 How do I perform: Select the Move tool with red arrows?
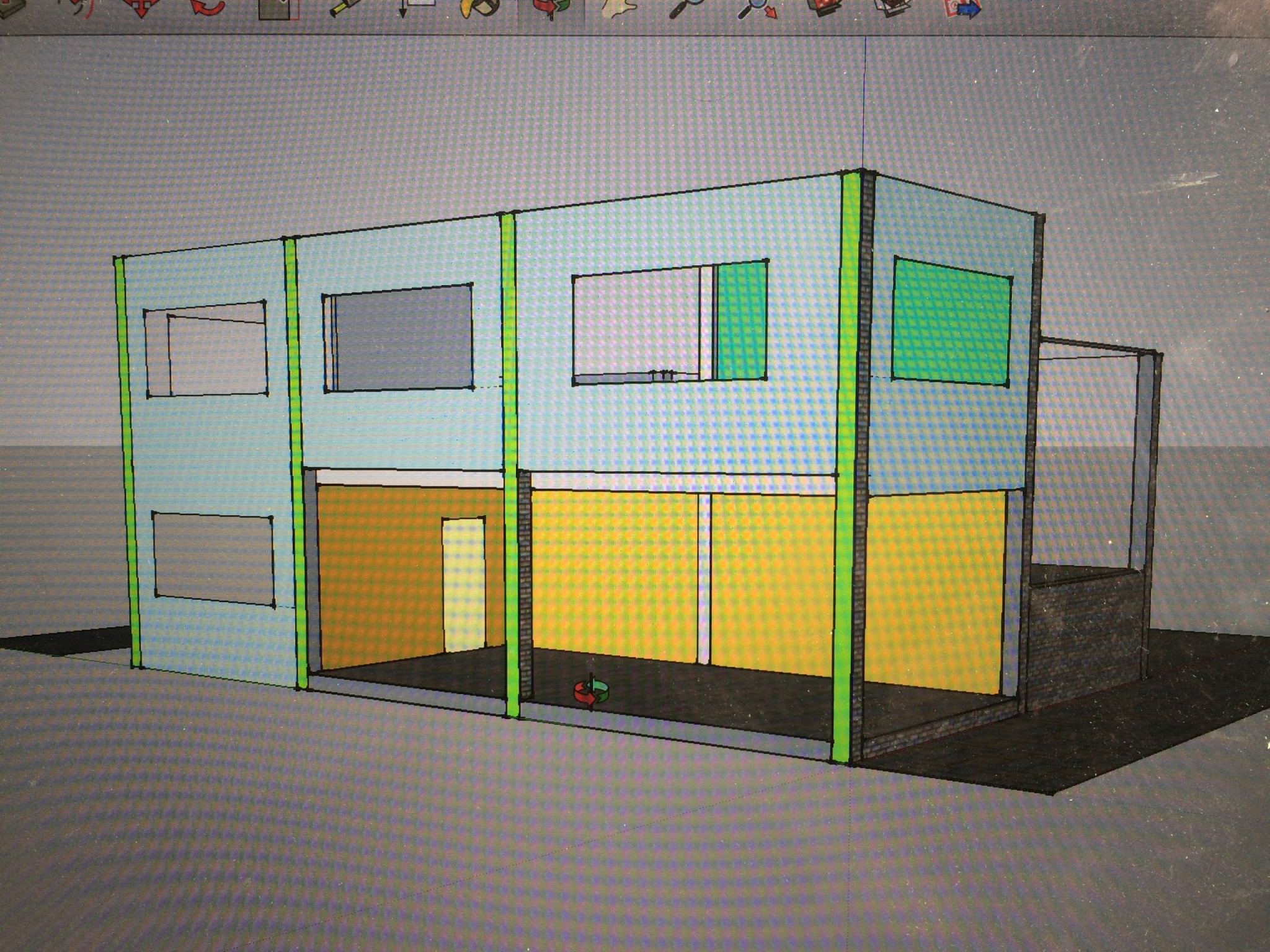click(141, 7)
